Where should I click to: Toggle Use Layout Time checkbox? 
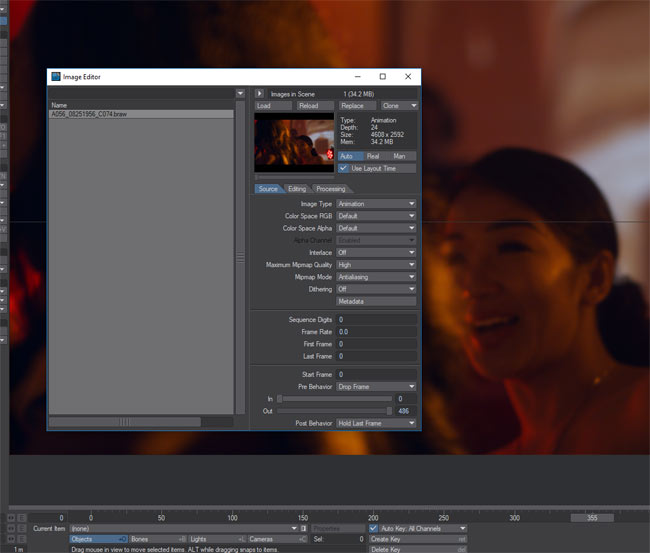coord(343,168)
